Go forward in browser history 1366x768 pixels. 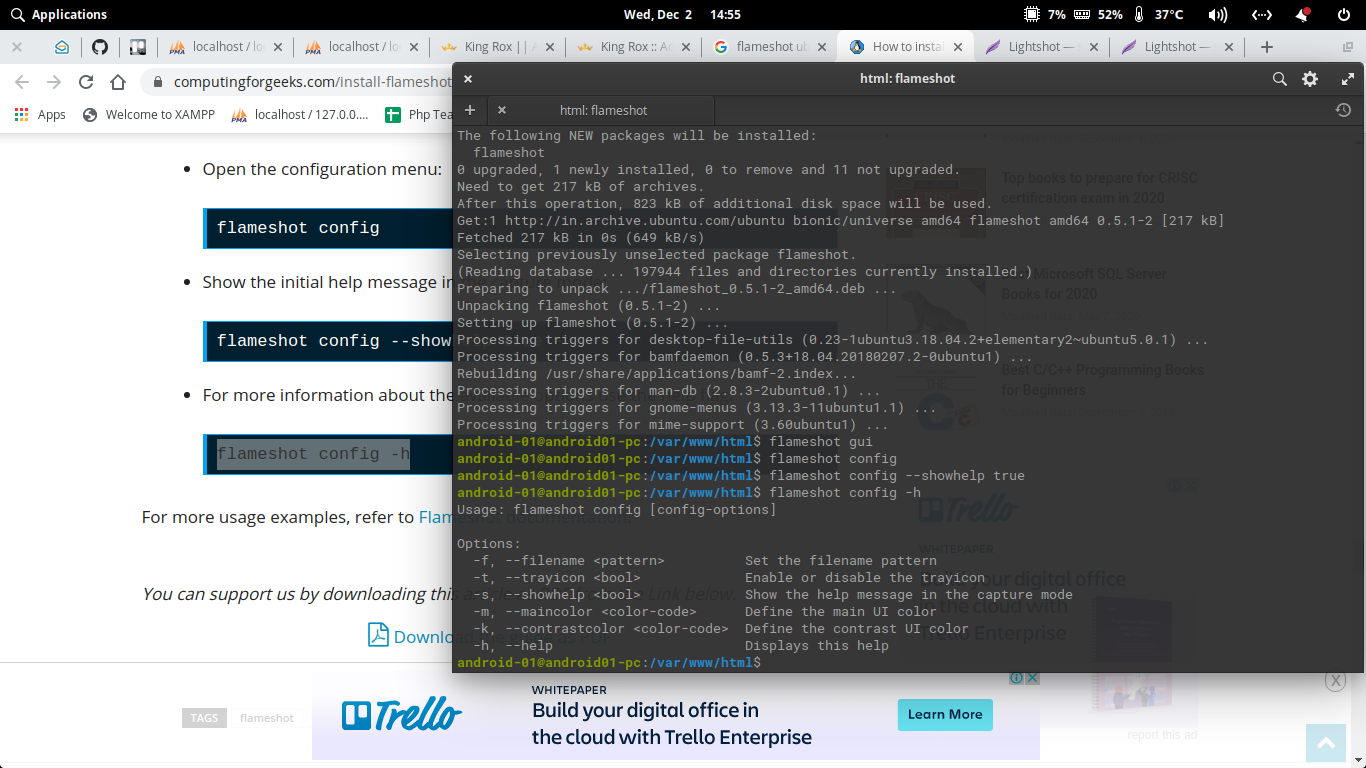click(54, 82)
